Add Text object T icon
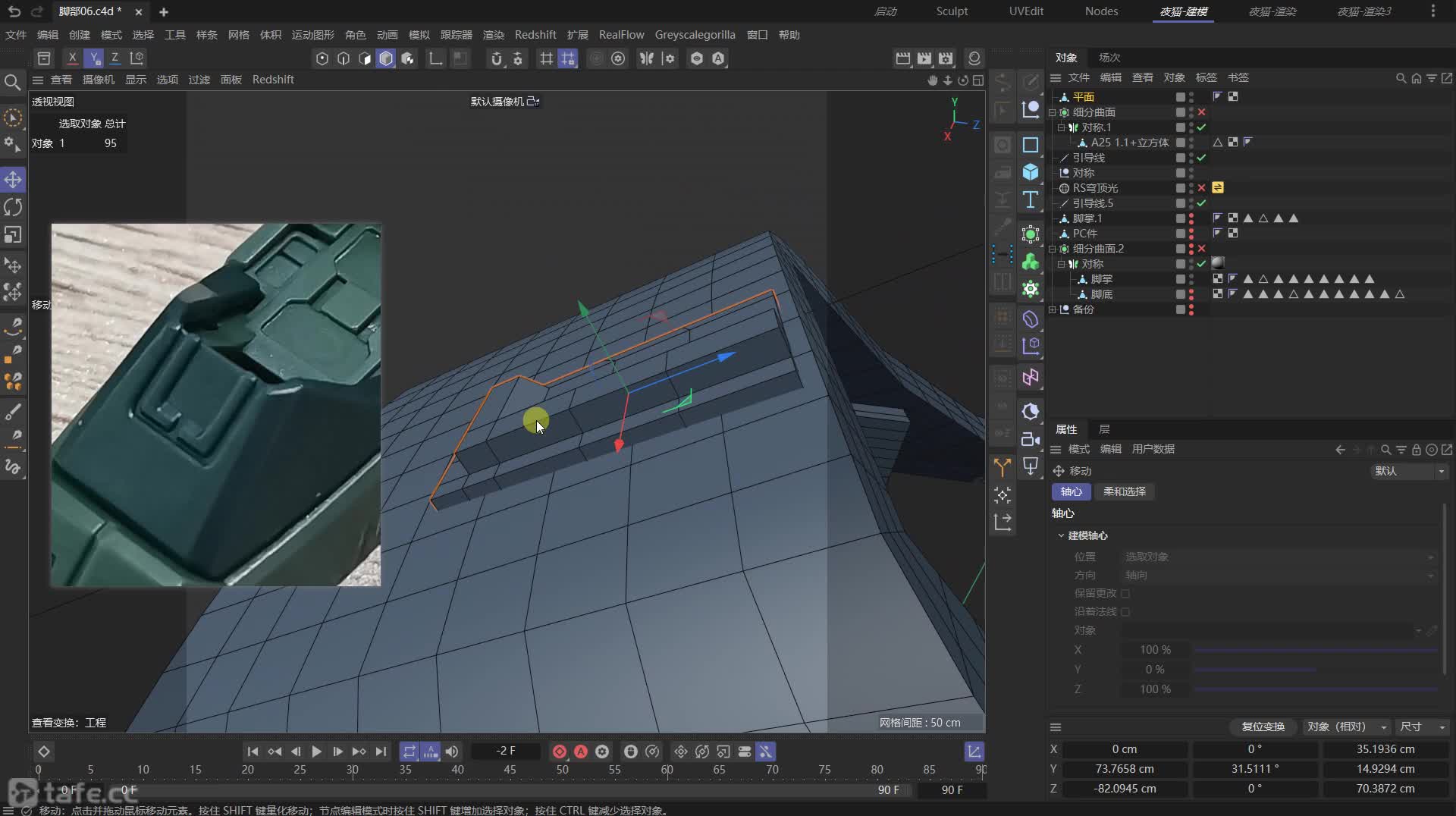This screenshot has width=1456, height=816. 1030,199
